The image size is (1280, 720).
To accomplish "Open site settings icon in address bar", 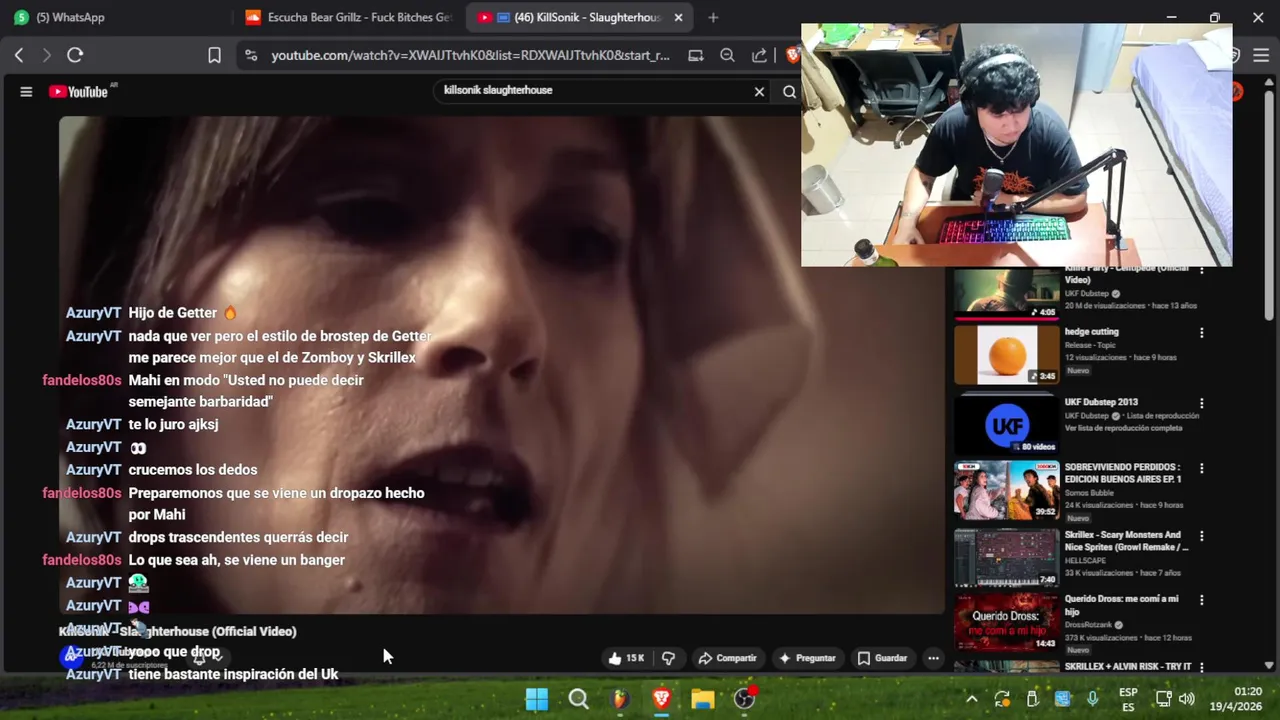I will pyautogui.click(x=251, y=55).
